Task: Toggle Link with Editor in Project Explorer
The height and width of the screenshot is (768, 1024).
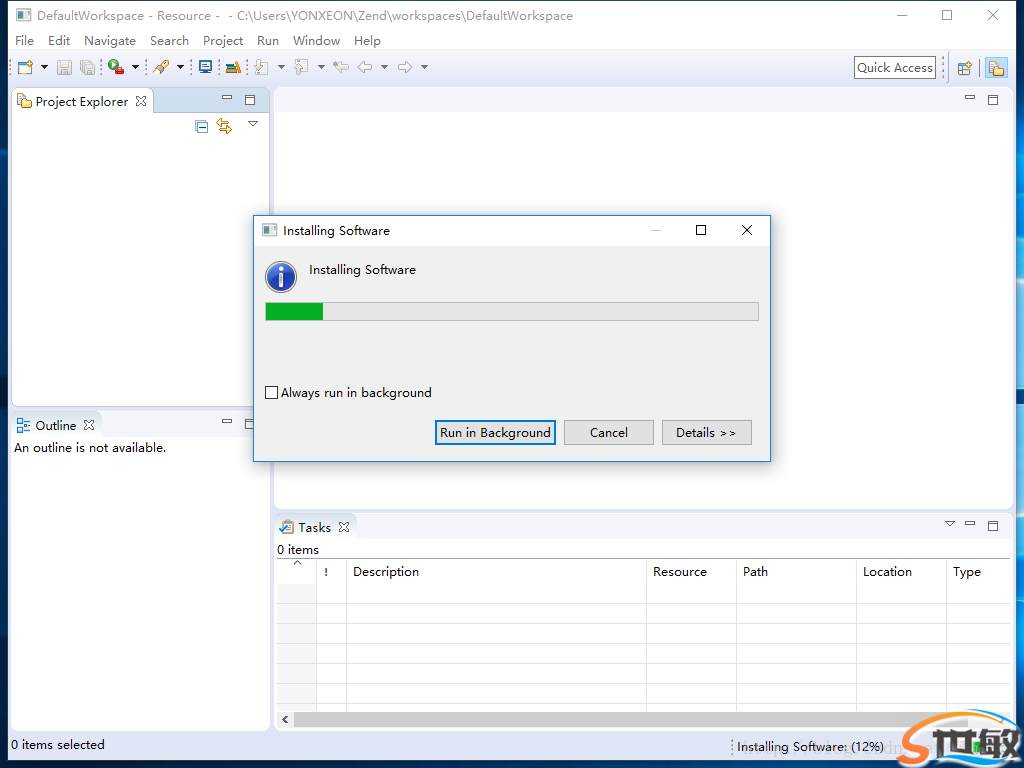Action: [x=225, y=126]
